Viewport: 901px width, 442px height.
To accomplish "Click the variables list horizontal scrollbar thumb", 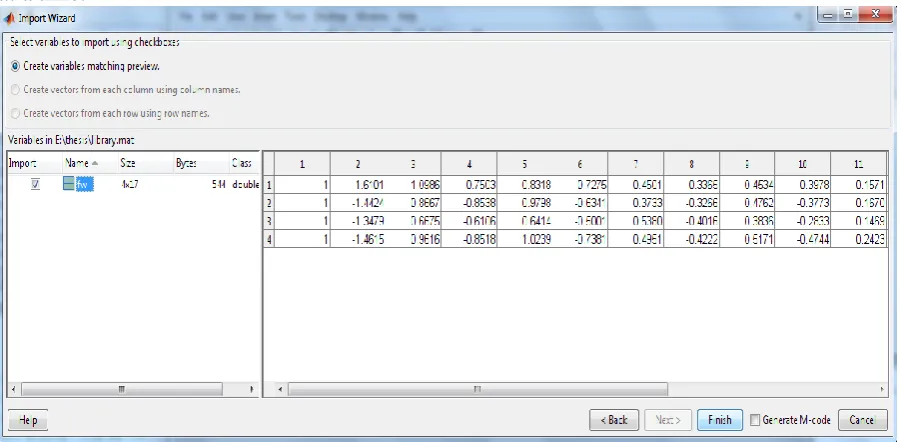I will click(x=121, y=389).
